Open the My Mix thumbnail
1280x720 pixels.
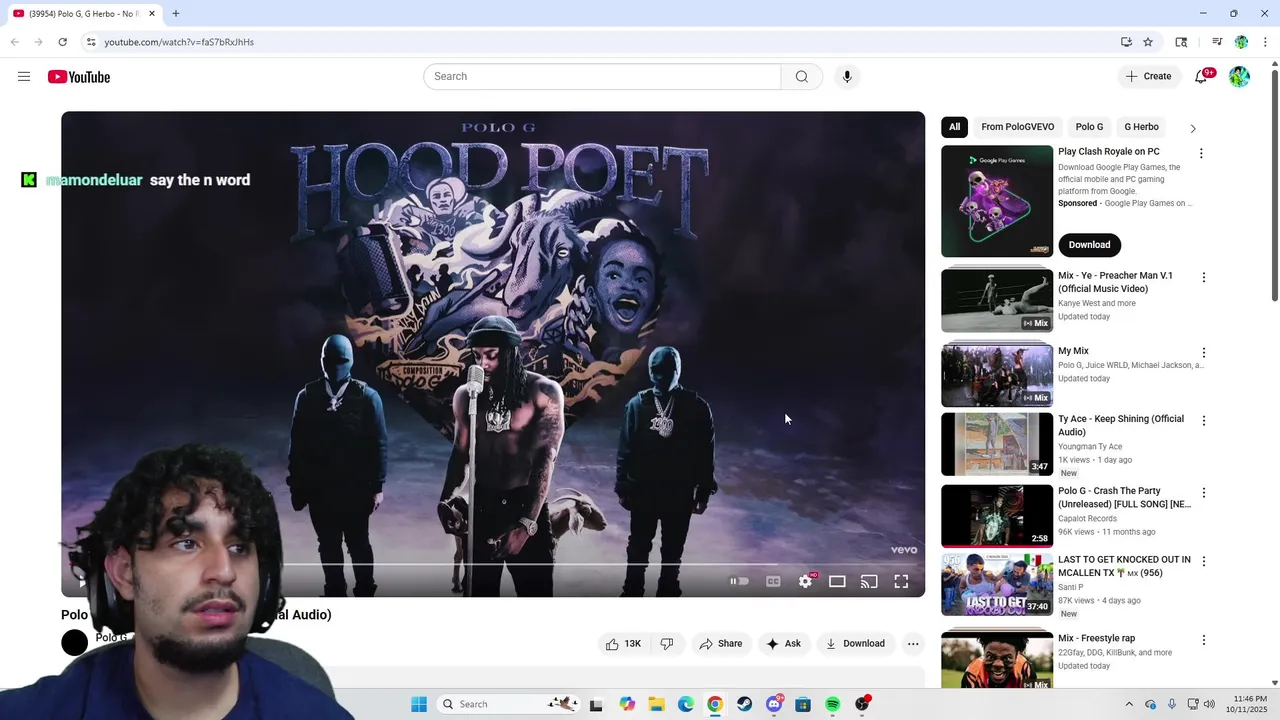click(997, 374)
